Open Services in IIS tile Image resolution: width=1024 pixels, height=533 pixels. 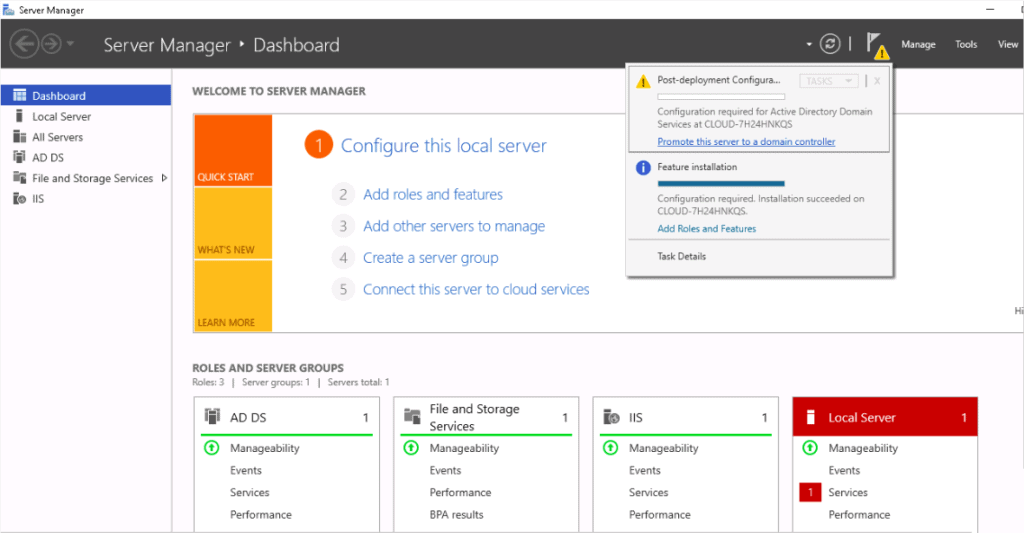click(x=648, y=493)
